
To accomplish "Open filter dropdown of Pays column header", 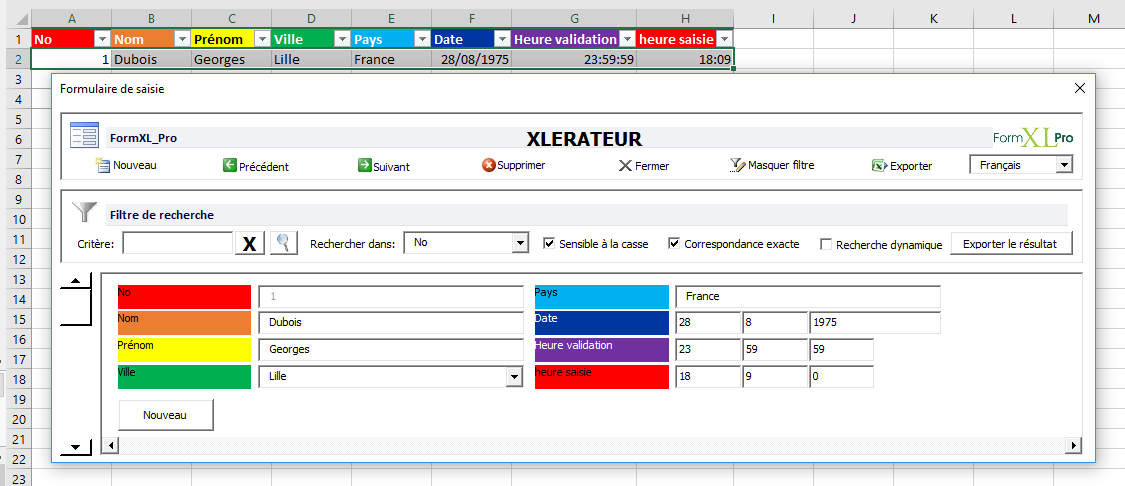I will (423, 39).
